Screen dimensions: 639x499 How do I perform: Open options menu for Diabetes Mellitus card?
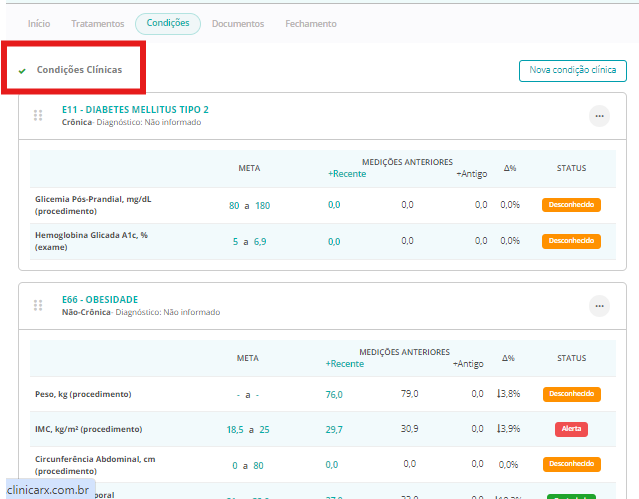[599, 116]
